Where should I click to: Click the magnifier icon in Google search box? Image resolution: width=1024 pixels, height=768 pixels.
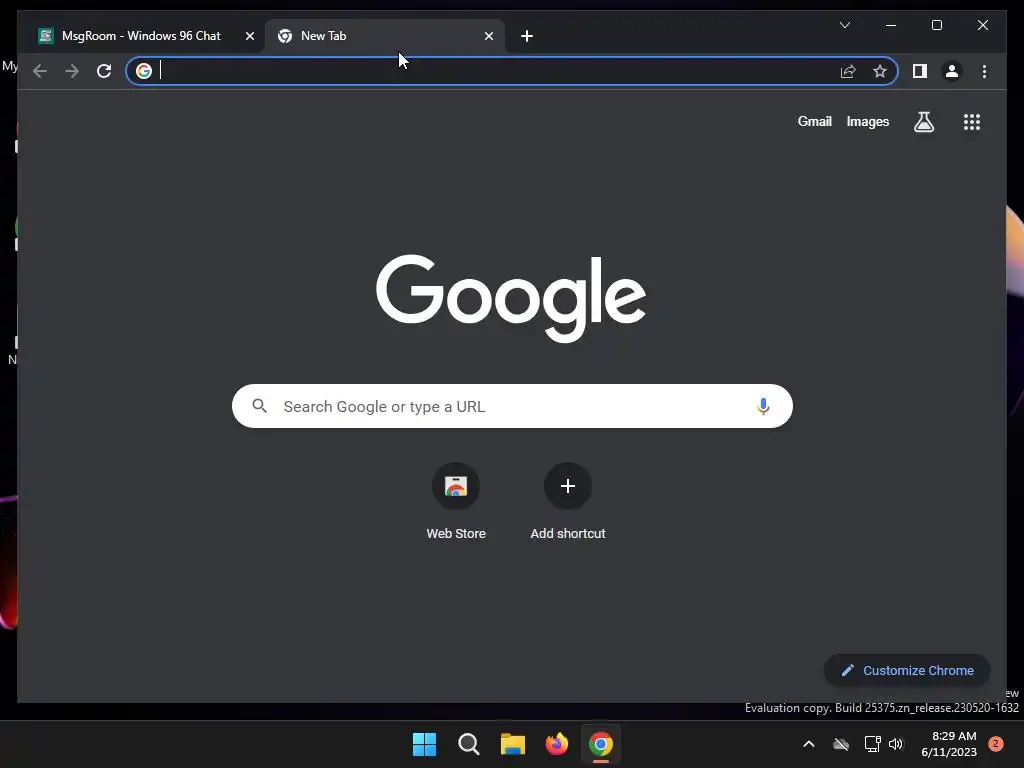(x=259, y=406)
